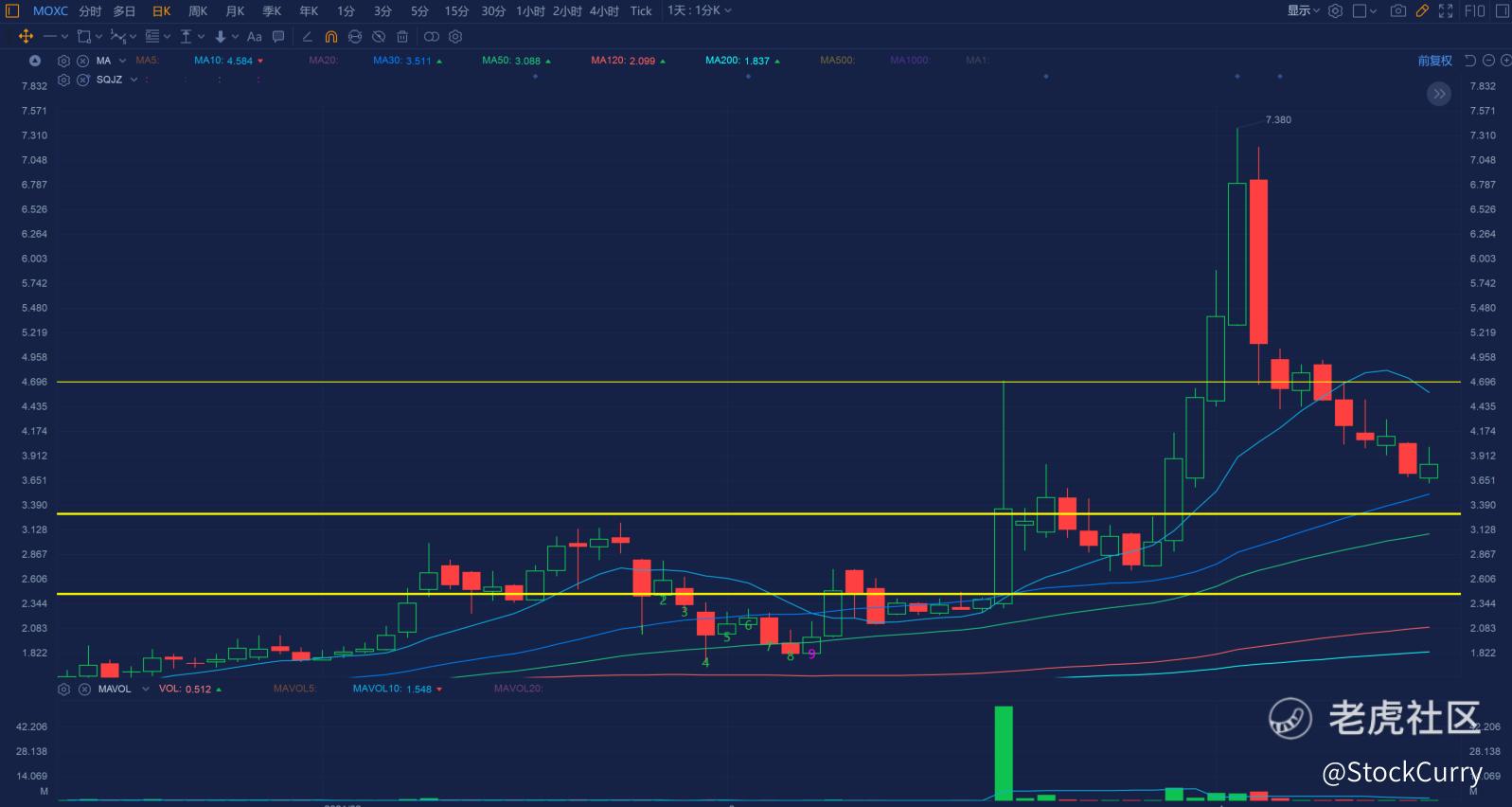1512x807 pixels.
Task: Toggle the left sidebar panel icon
Action: 12,11
